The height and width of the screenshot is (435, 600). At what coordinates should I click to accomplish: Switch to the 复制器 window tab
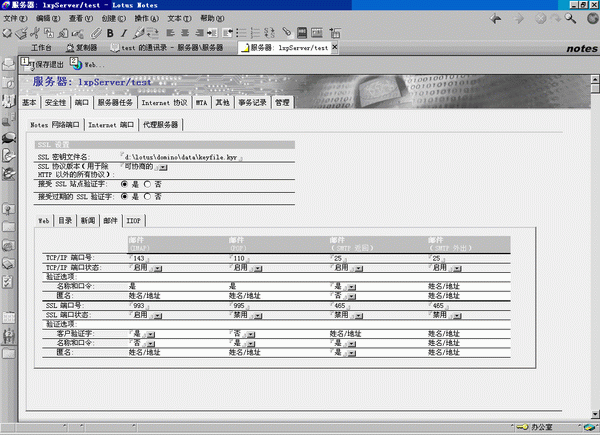point(82,48)
